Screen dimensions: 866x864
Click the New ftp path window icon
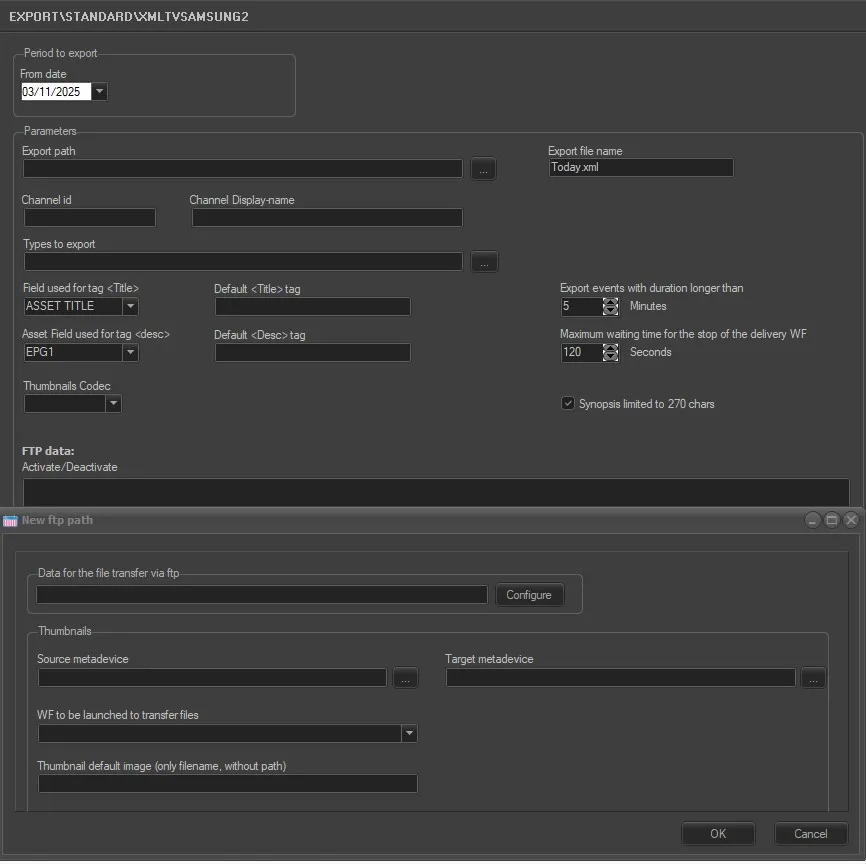10,521
